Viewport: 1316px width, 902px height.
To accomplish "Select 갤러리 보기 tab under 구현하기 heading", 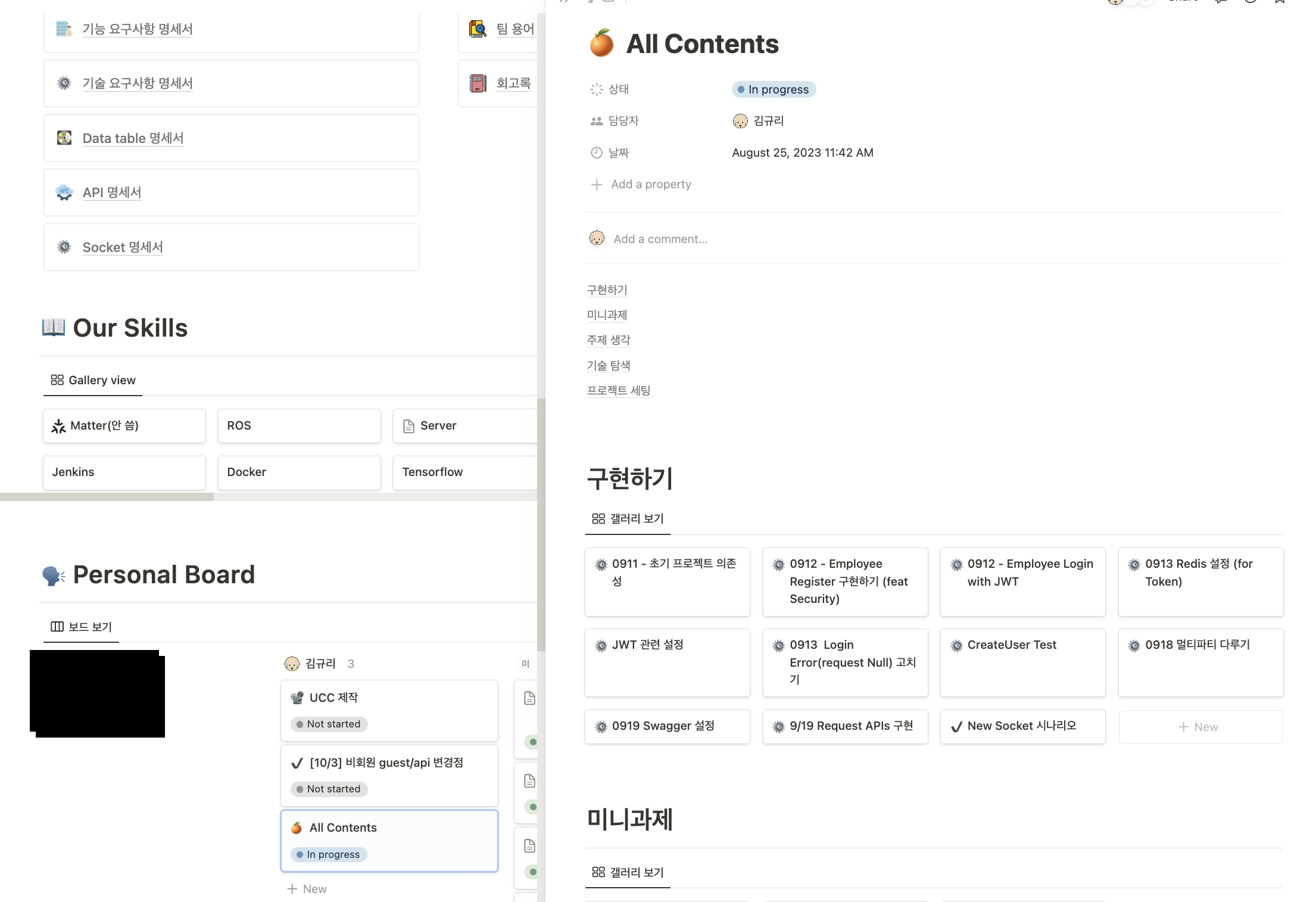I will (628, 519).
